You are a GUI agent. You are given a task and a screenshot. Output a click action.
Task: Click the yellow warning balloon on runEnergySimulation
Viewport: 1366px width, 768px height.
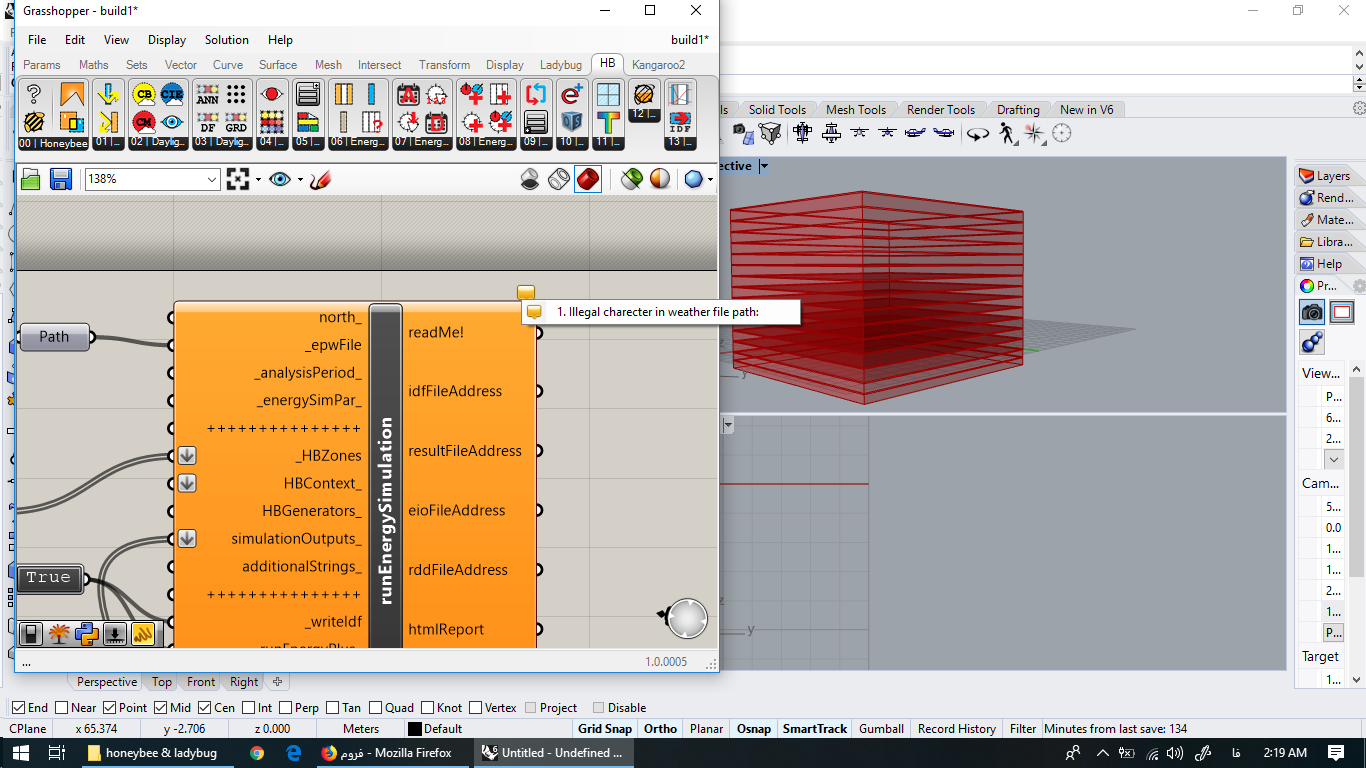click(x=526, y=292)
